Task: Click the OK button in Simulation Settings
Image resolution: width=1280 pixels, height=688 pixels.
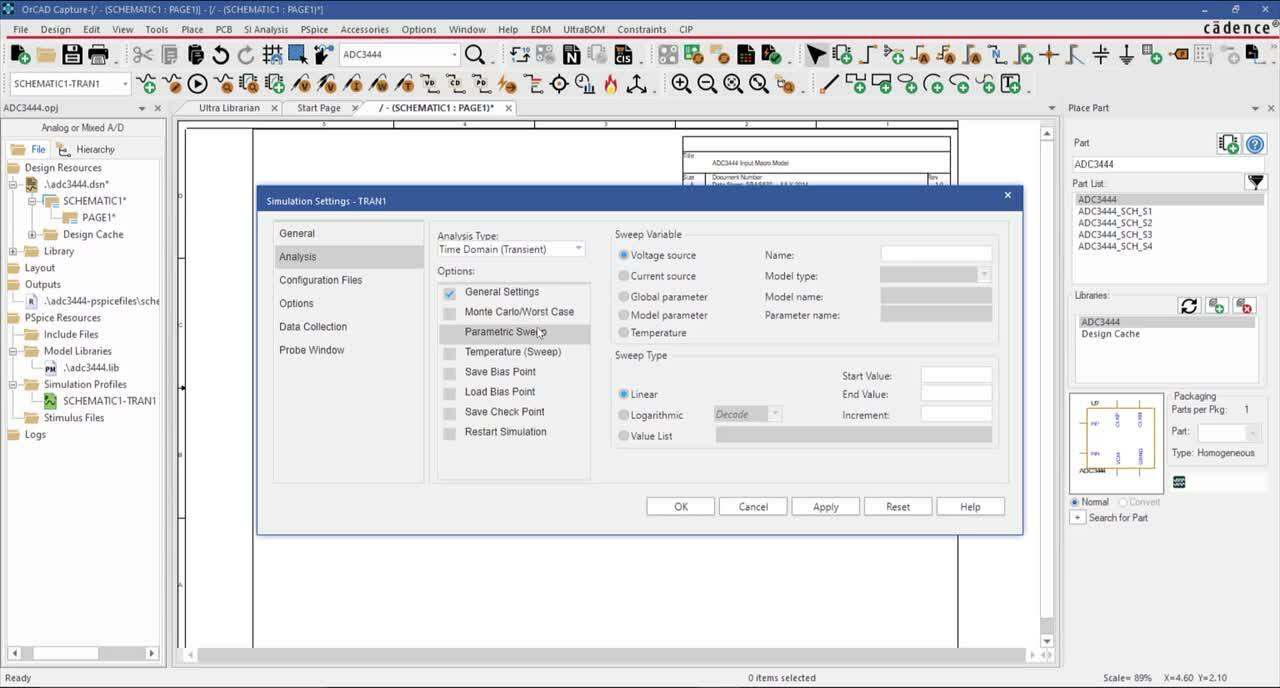Action: coord(681,507)
